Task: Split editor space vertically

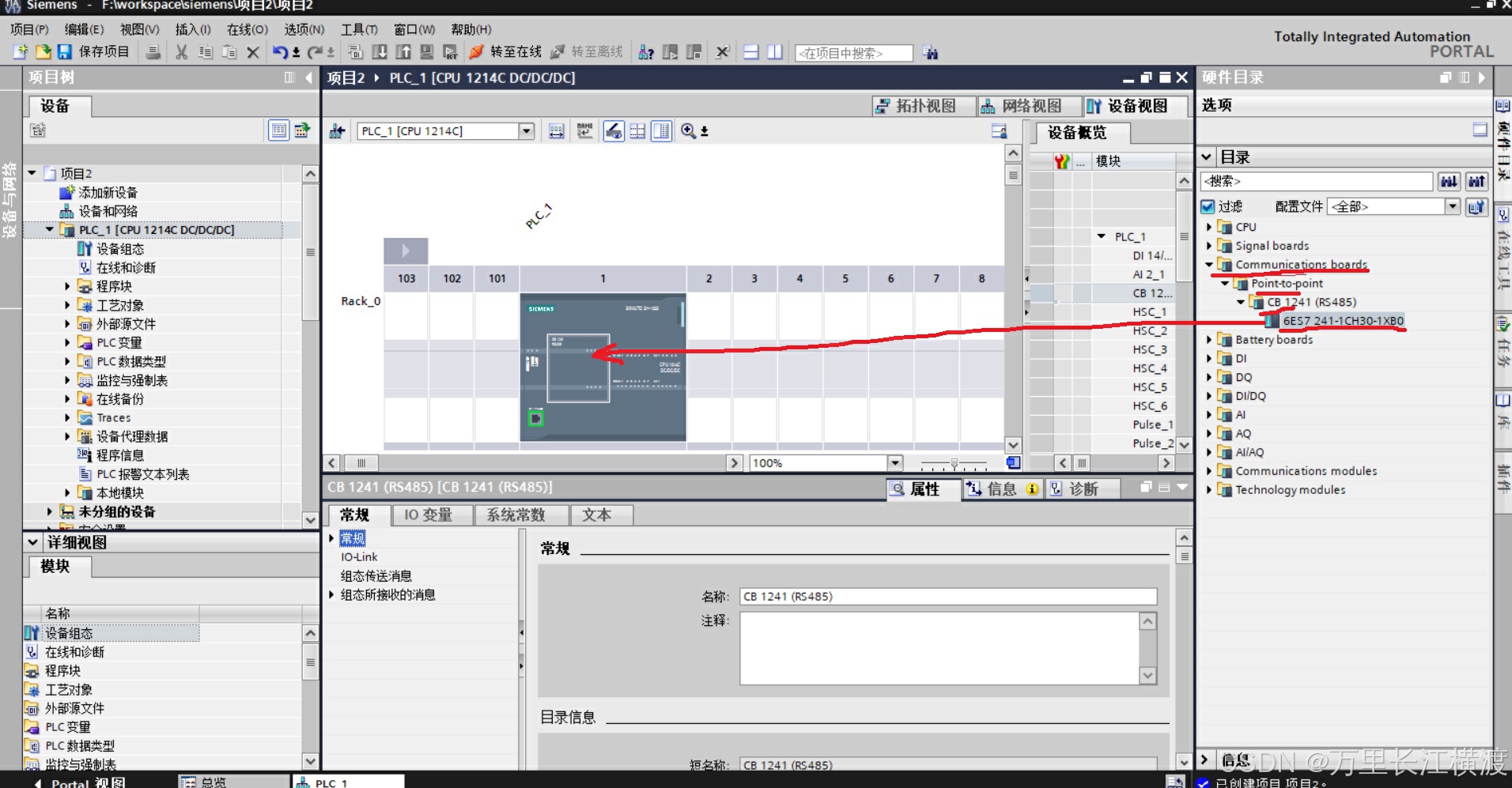Action: click(x=775, y=52)
